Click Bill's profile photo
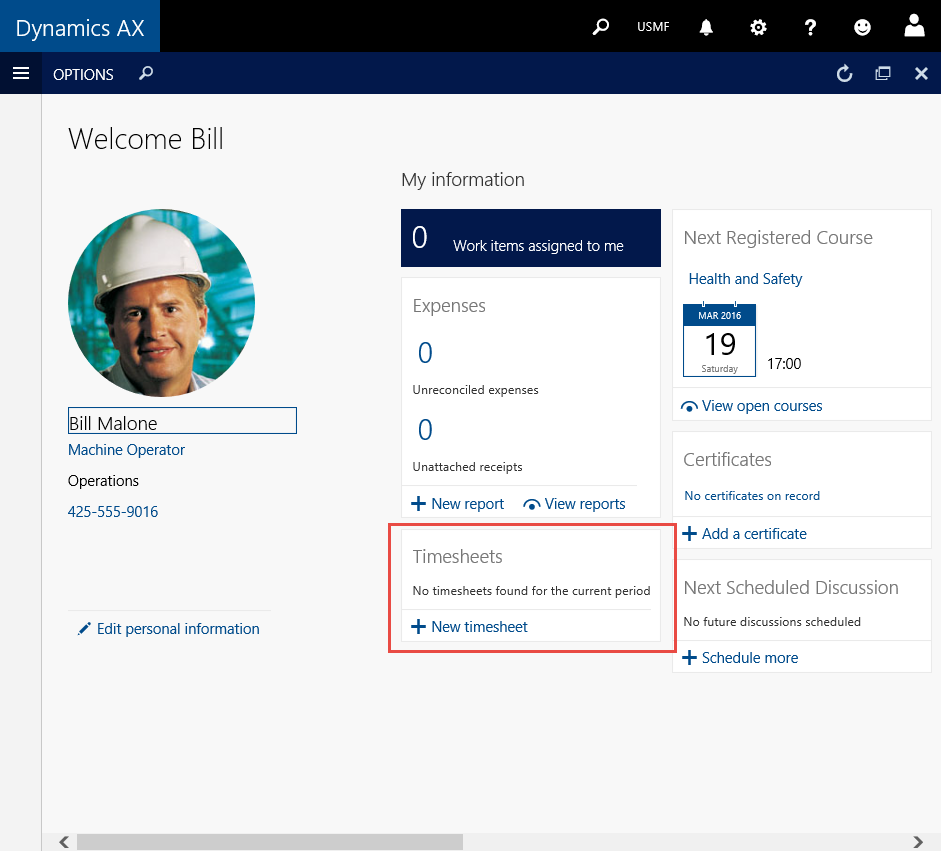This screenshot has width=941, height=851. 161,303
